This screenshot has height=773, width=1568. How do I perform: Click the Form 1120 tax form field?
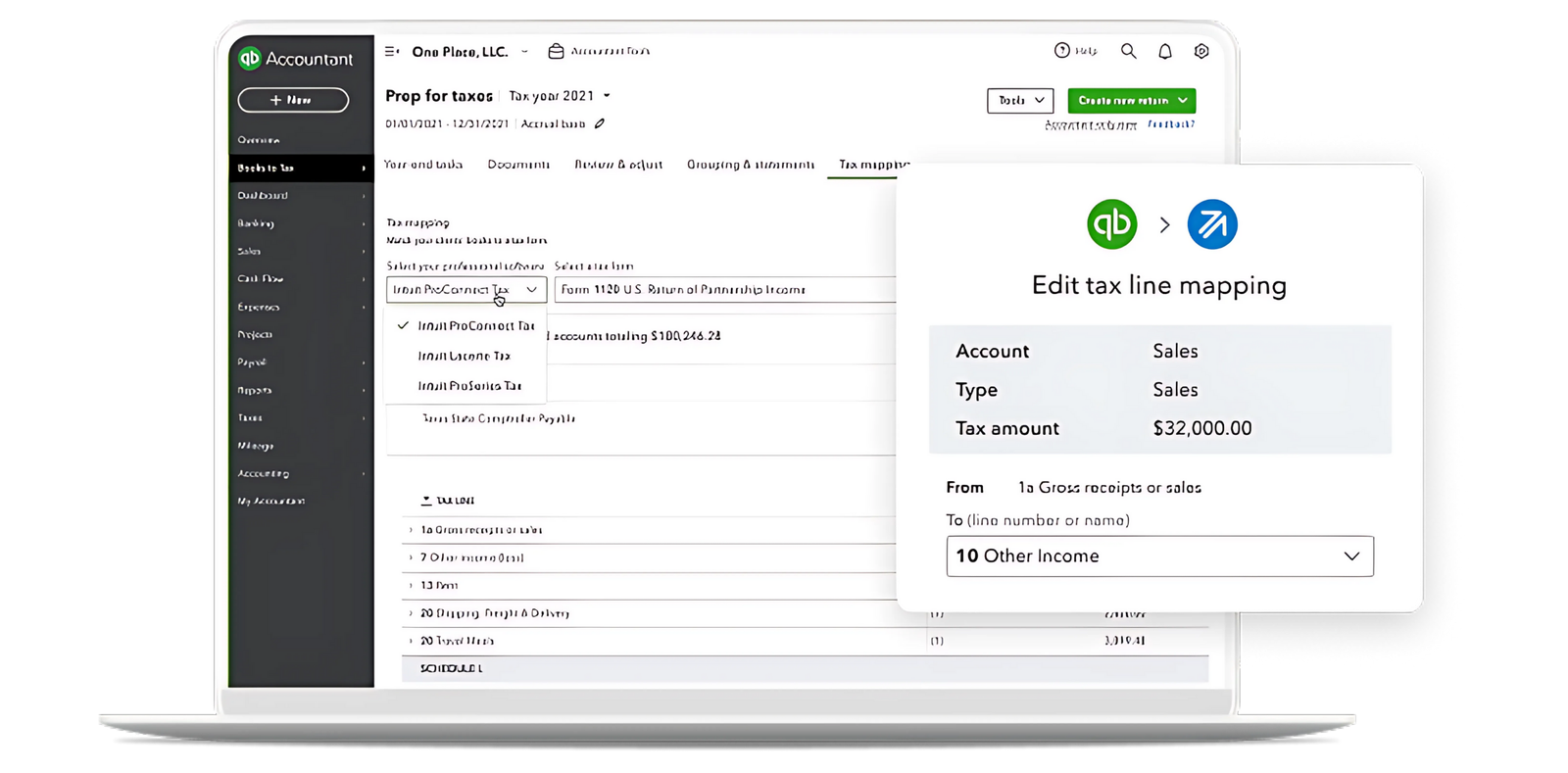pos(725,290)
